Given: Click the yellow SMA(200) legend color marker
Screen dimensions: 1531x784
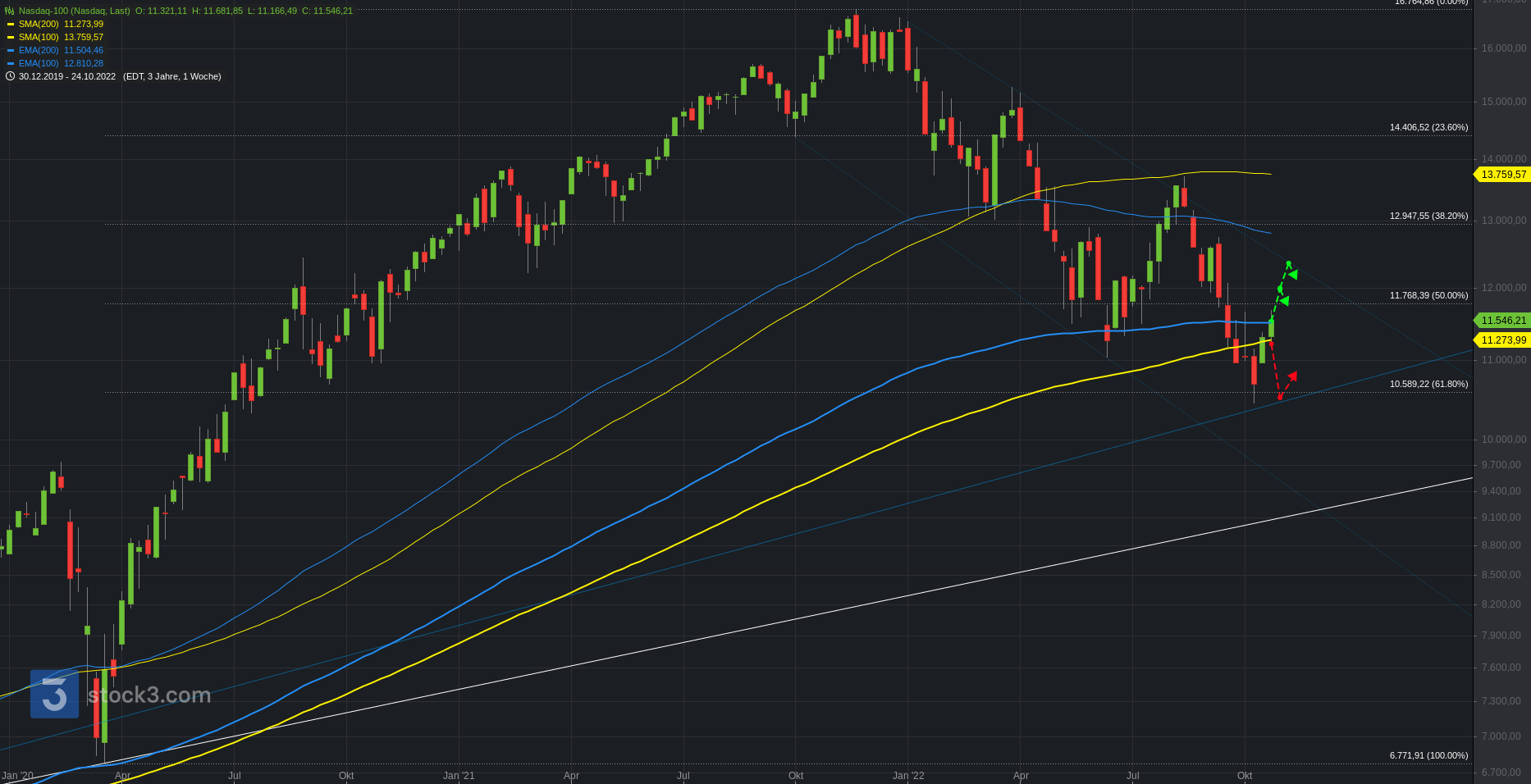Looking at the screenshot, I should (11, 24).
